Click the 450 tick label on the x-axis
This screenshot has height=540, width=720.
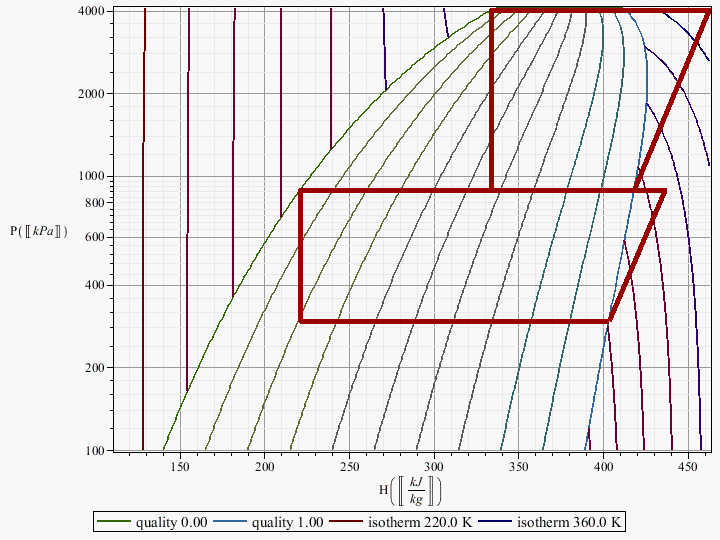coord(688,467)
